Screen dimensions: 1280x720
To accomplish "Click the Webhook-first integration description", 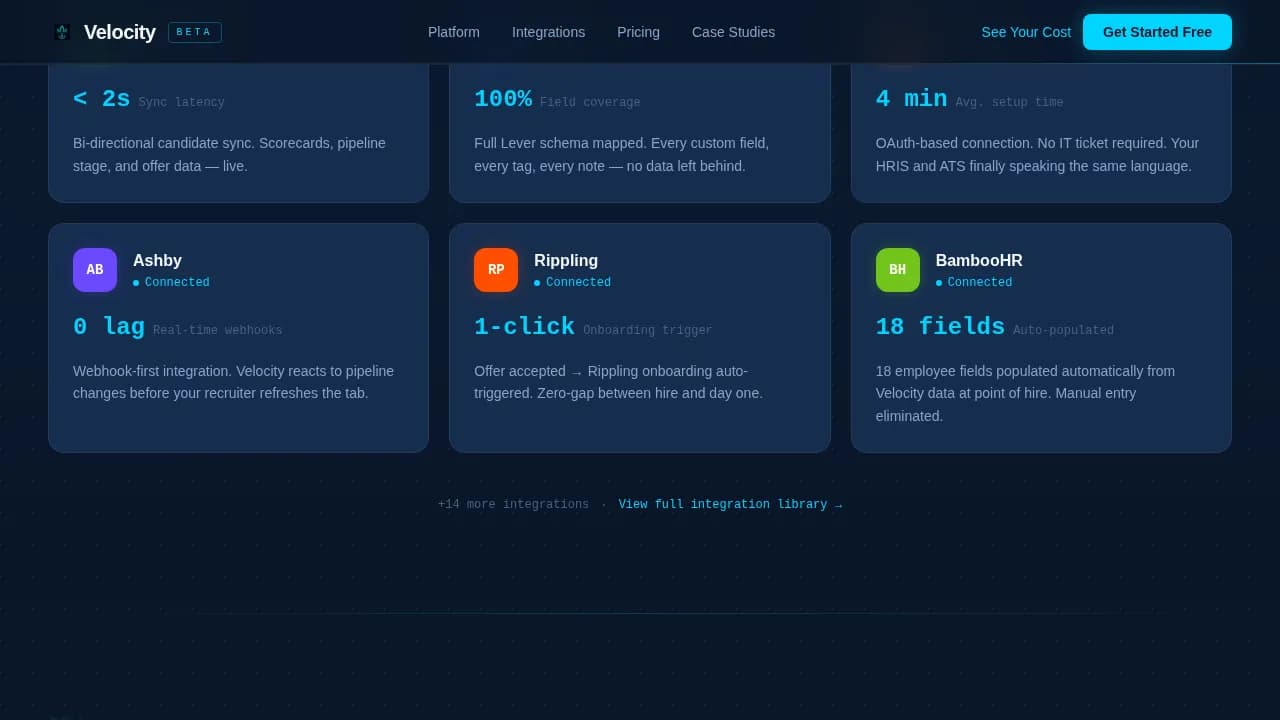I will click(234, 382).
